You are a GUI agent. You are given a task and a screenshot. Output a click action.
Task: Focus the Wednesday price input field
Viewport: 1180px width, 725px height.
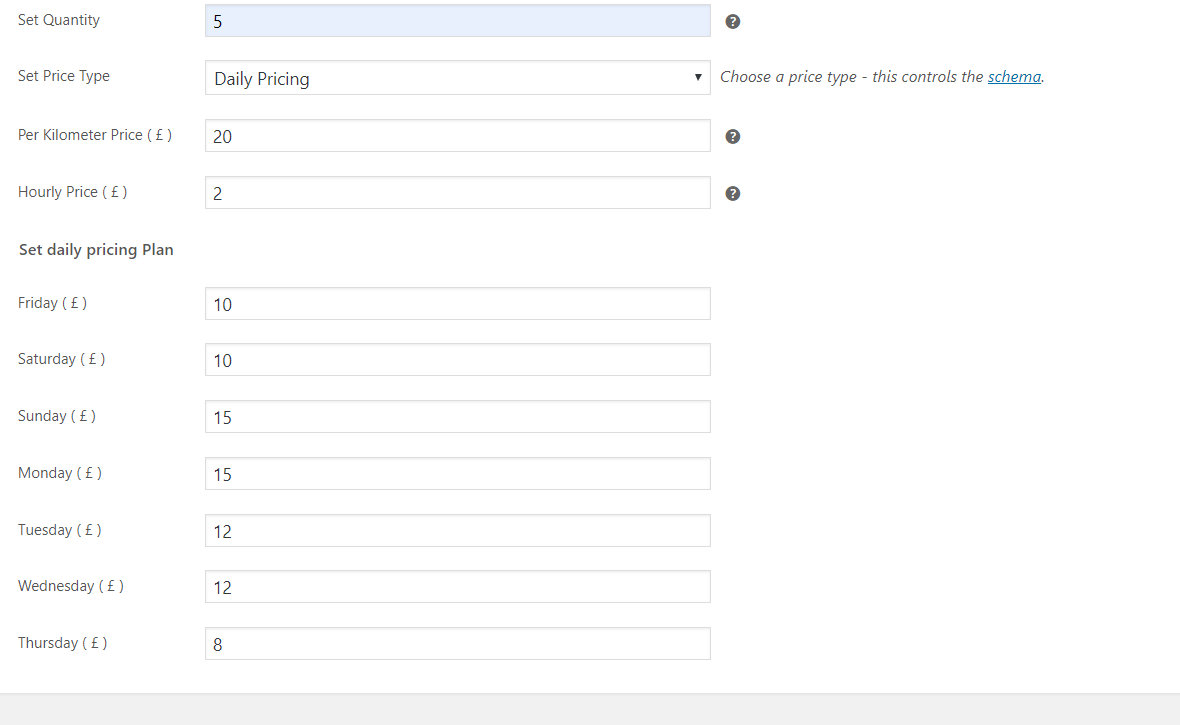(x=457, y=587)
